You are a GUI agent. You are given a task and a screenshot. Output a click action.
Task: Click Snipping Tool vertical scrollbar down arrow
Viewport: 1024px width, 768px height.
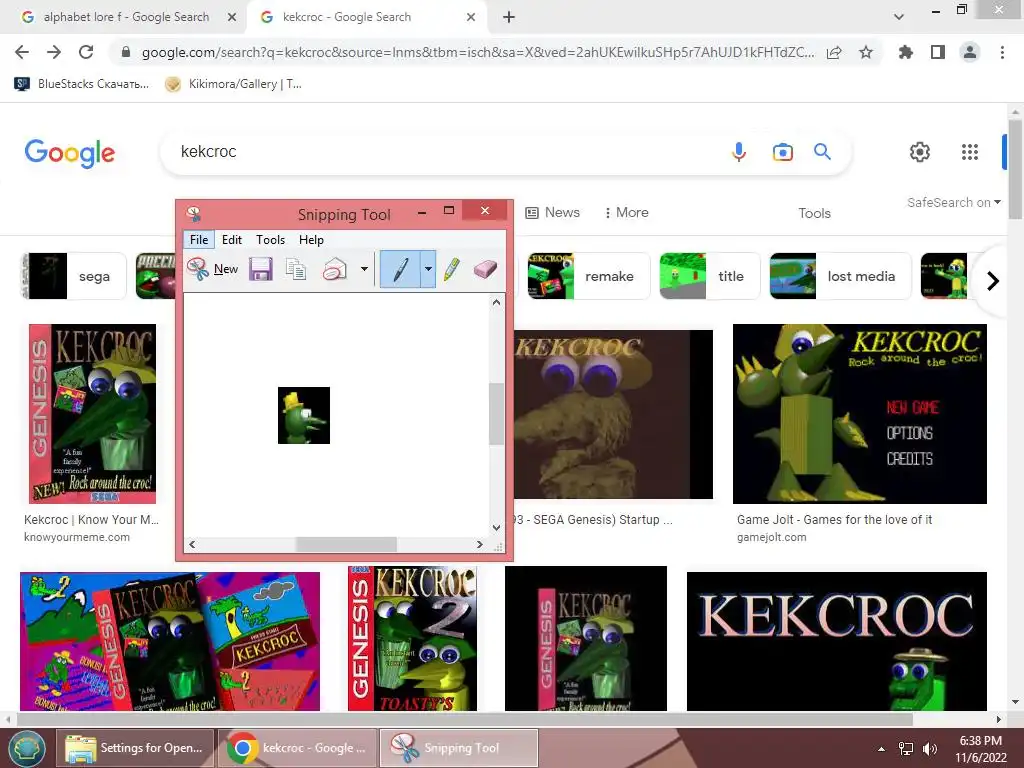point(496,528)
